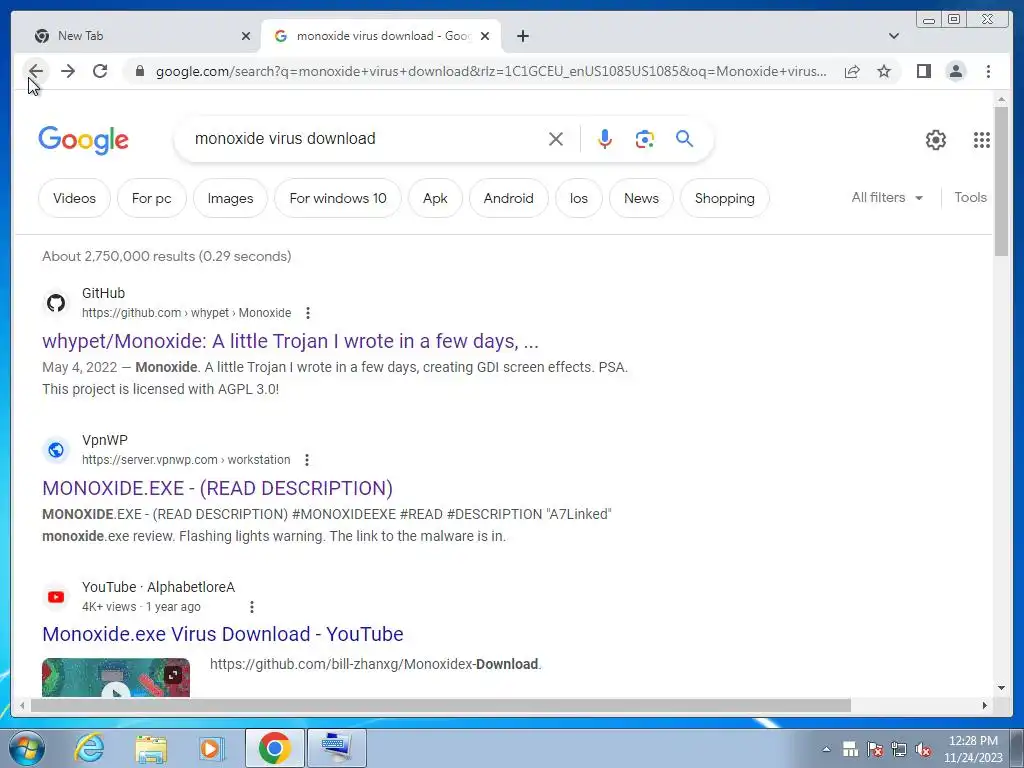
Task: Start voice search with the microphone
Action: [605, 139]
